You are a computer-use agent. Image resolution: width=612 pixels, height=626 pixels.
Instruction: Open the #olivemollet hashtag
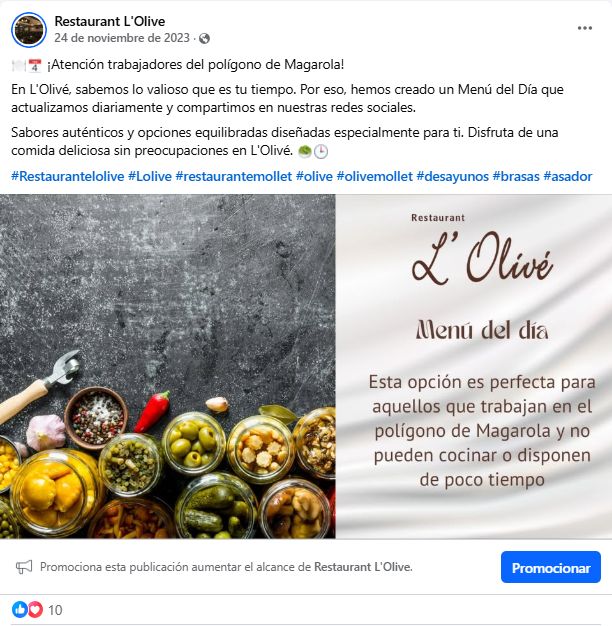pos(374,176)
